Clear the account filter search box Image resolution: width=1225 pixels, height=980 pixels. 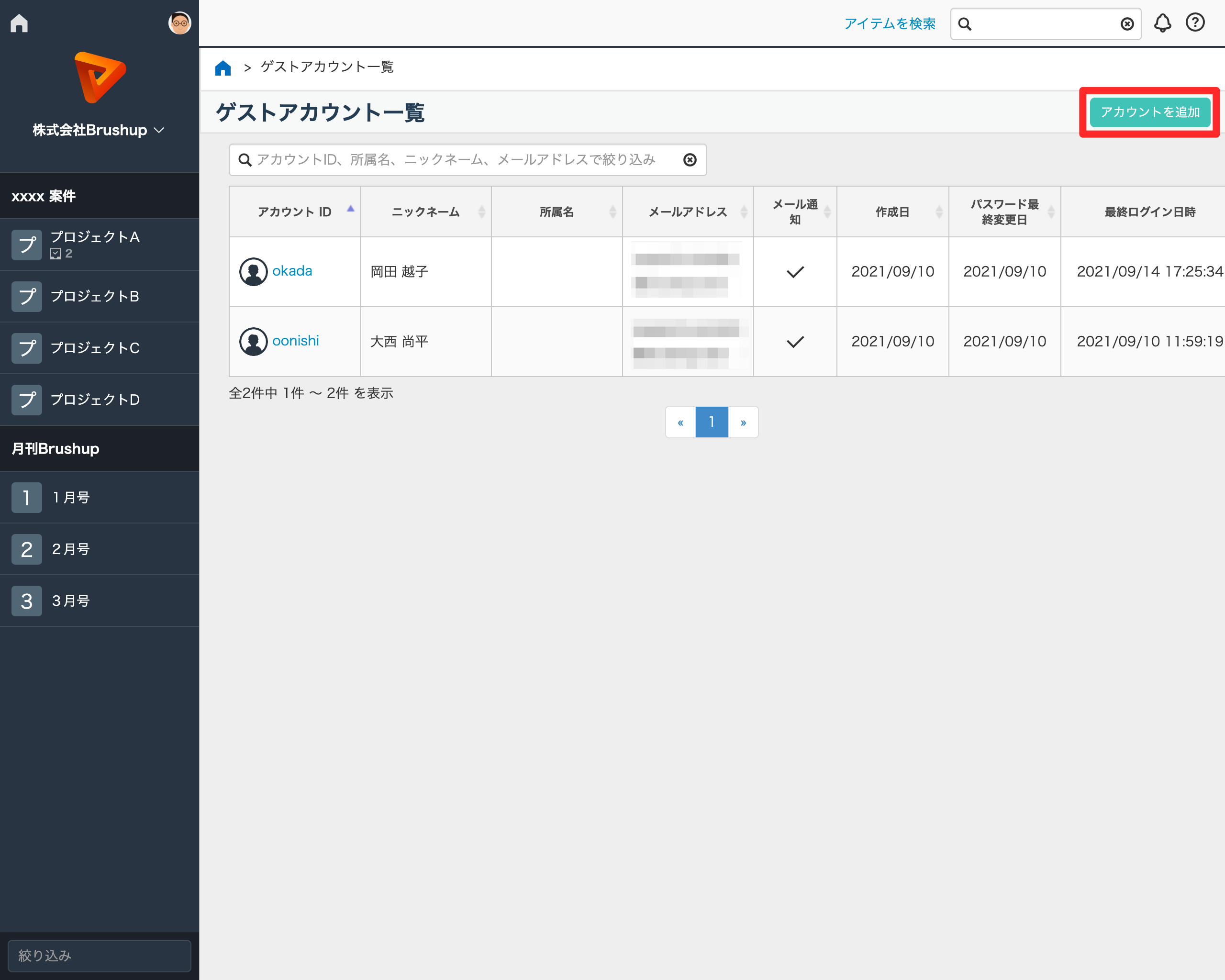689,160
